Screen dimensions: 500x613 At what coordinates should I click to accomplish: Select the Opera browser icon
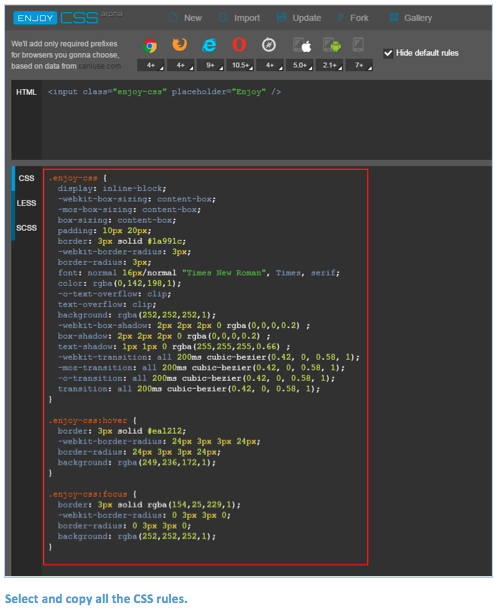[x=239, y=45]
